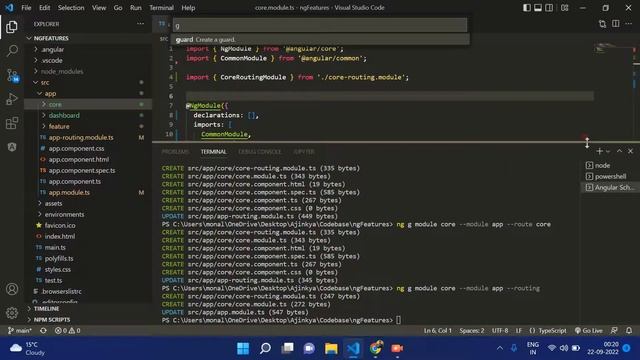This screenshot has width=640, height=360.
Task: Click Ln 6, Col 1 status entry
Action: (438, 330)
